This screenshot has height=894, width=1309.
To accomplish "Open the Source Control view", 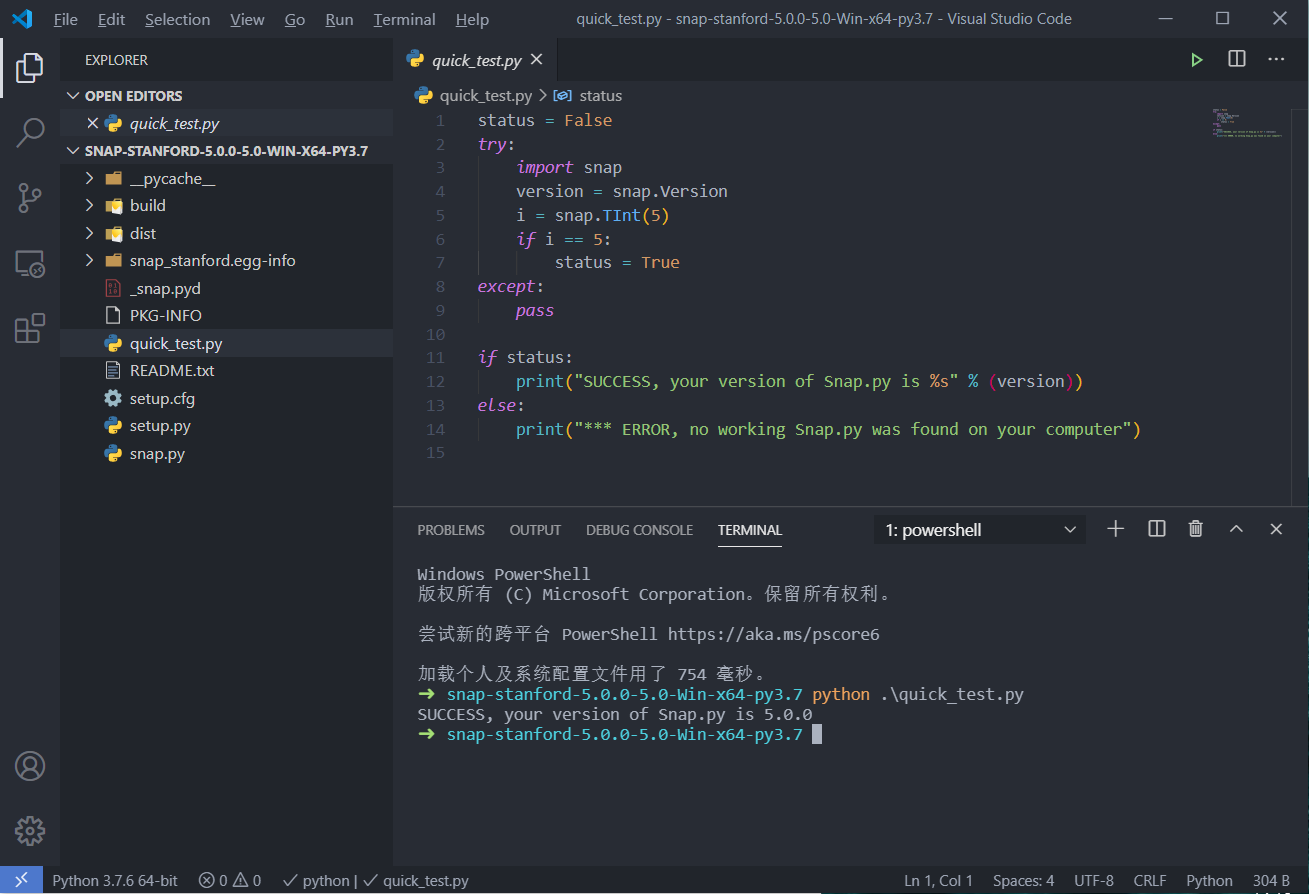I will click(x=30, y=198).
